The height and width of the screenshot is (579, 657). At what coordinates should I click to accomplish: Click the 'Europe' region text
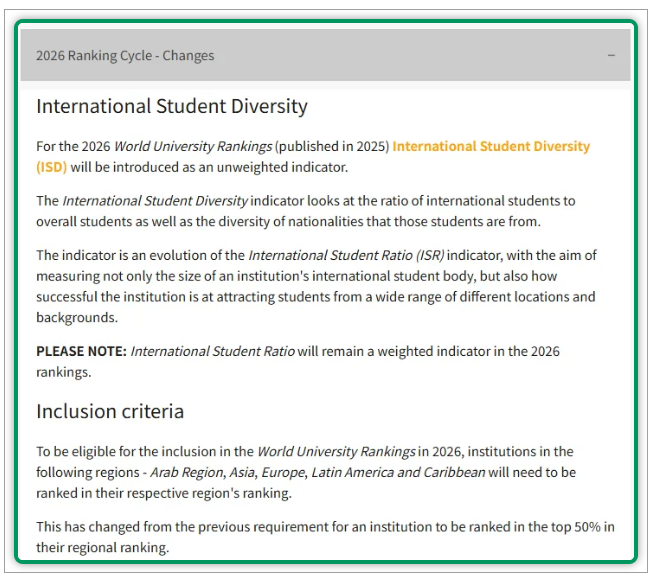coord(283,472)
